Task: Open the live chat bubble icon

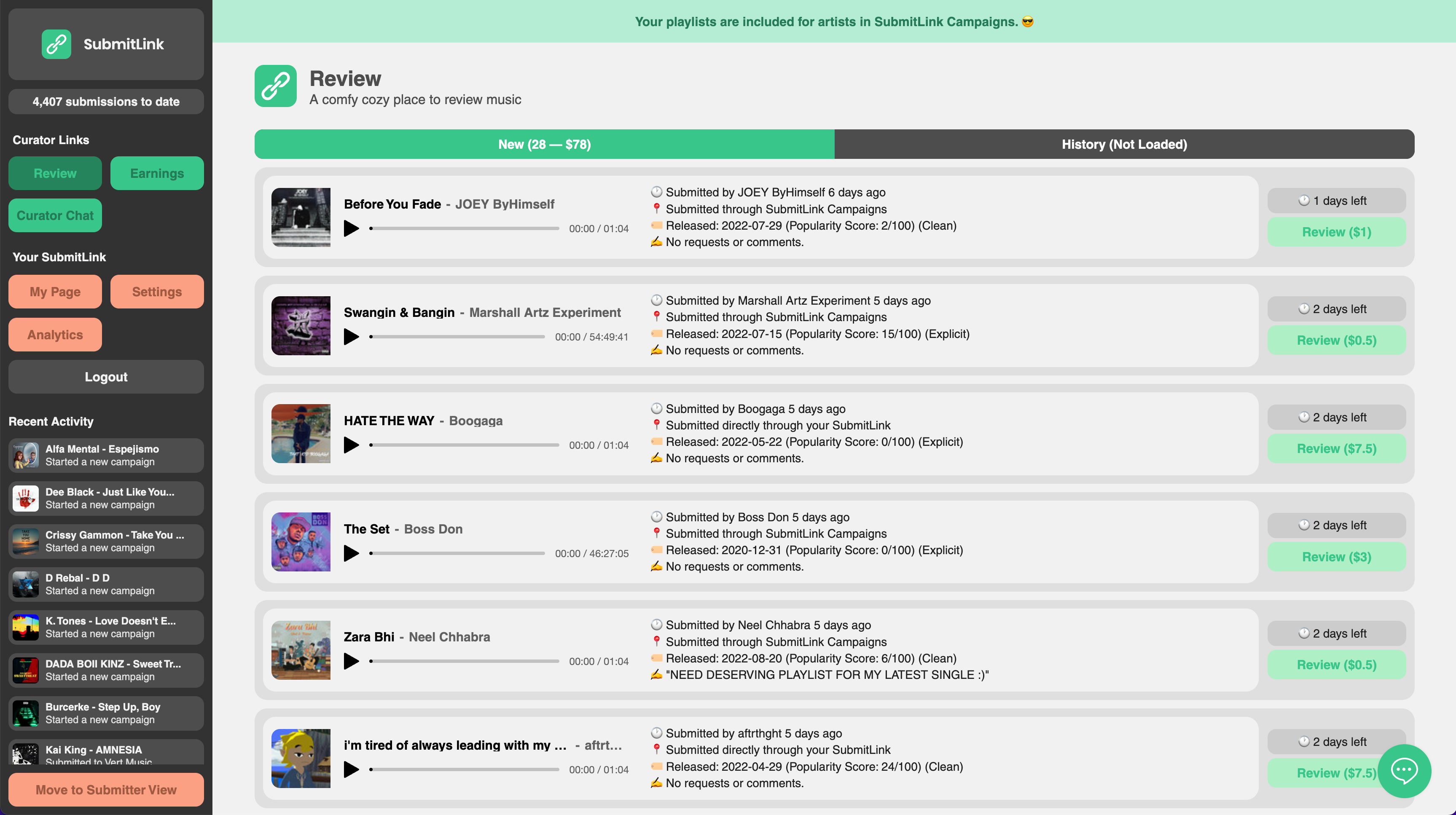Action: point(1404,770)
